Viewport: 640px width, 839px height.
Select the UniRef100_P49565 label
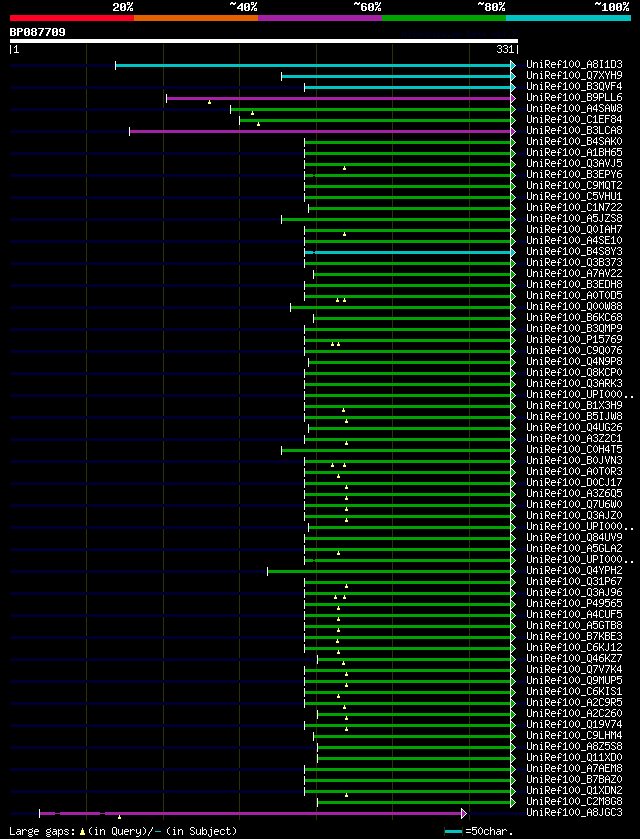[574, 604]
